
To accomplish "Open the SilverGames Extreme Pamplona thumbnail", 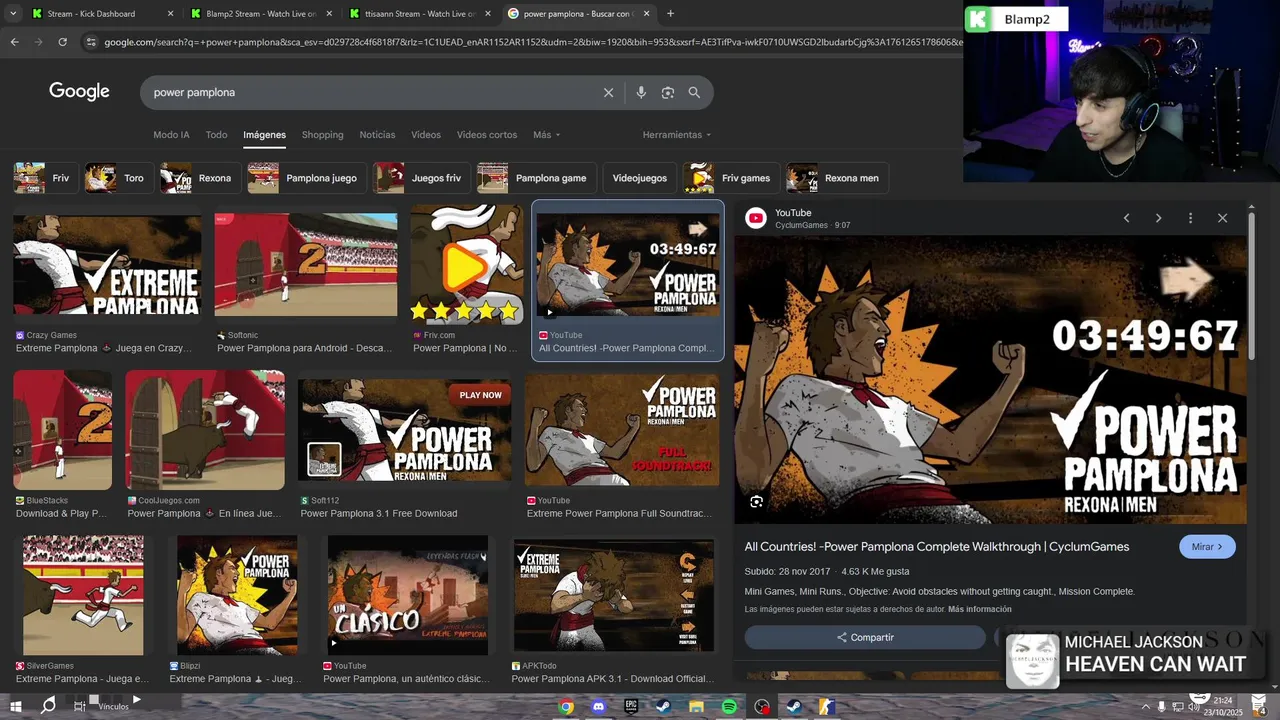I will [x=83, y=595].
